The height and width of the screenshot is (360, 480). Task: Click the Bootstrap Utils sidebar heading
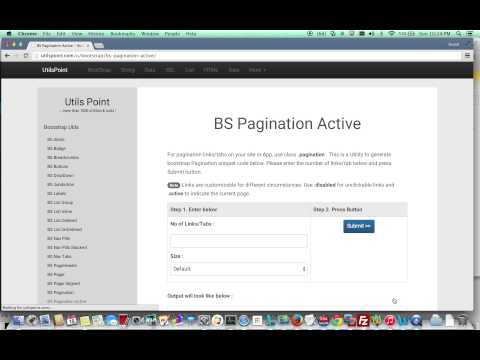click(61, 127)
